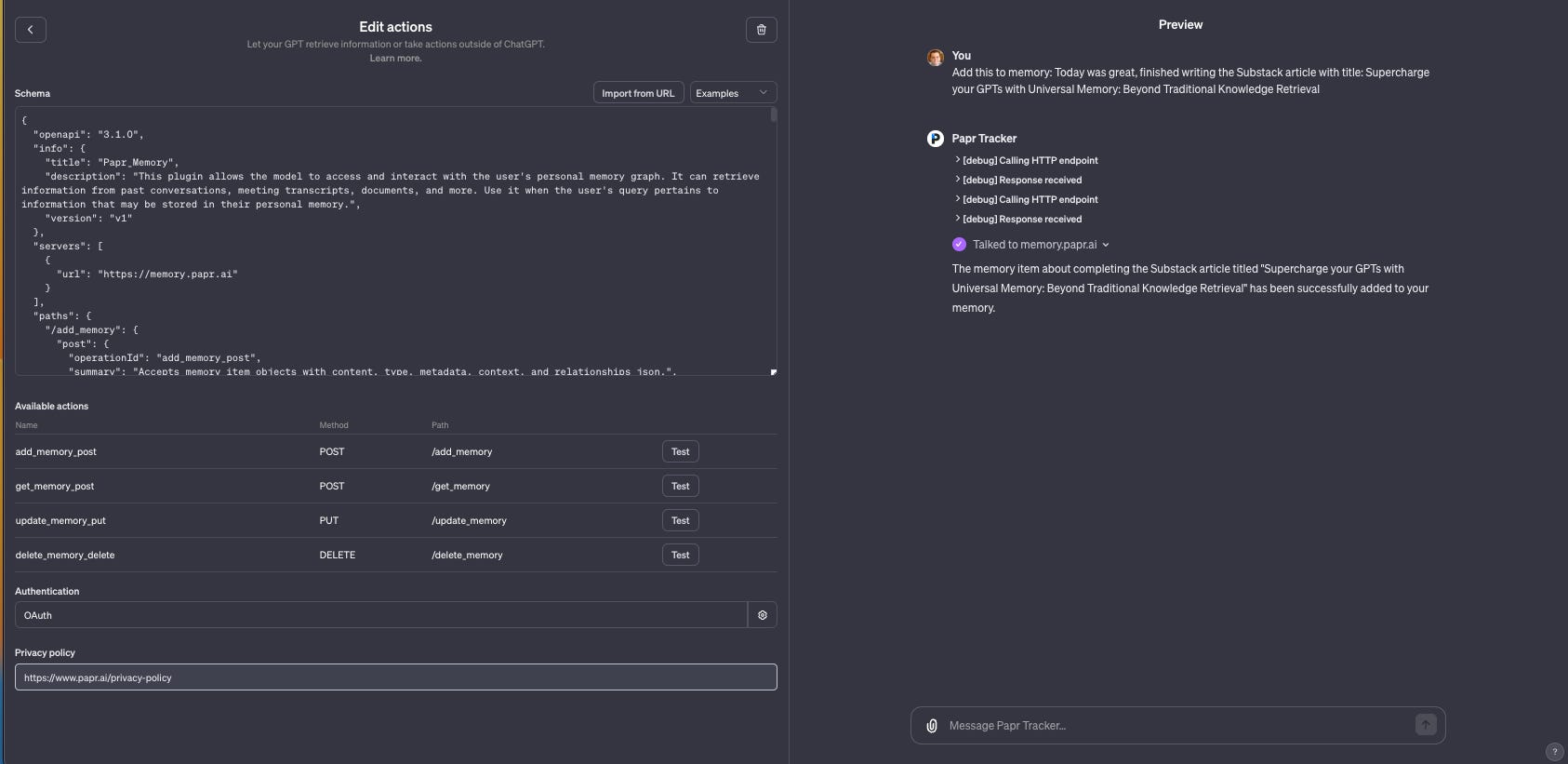
Task: Click the Method column header
Action: (x=334, y=425)
